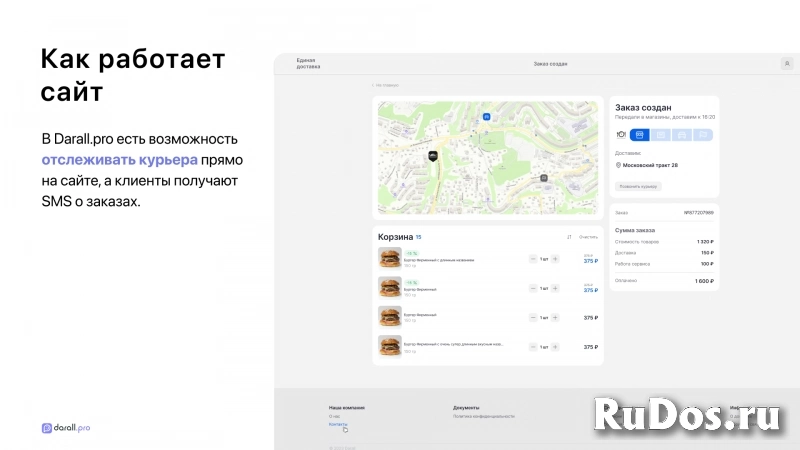The image size is (800, 450).
Task: Click the order number at top of summary card
Action: [x=698, y=213]
